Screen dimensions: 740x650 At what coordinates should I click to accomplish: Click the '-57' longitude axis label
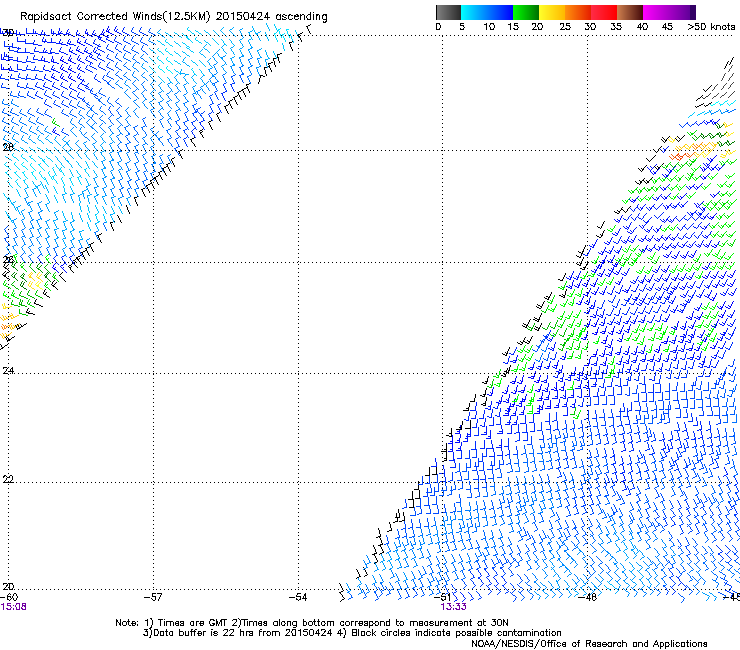(153, 597)
